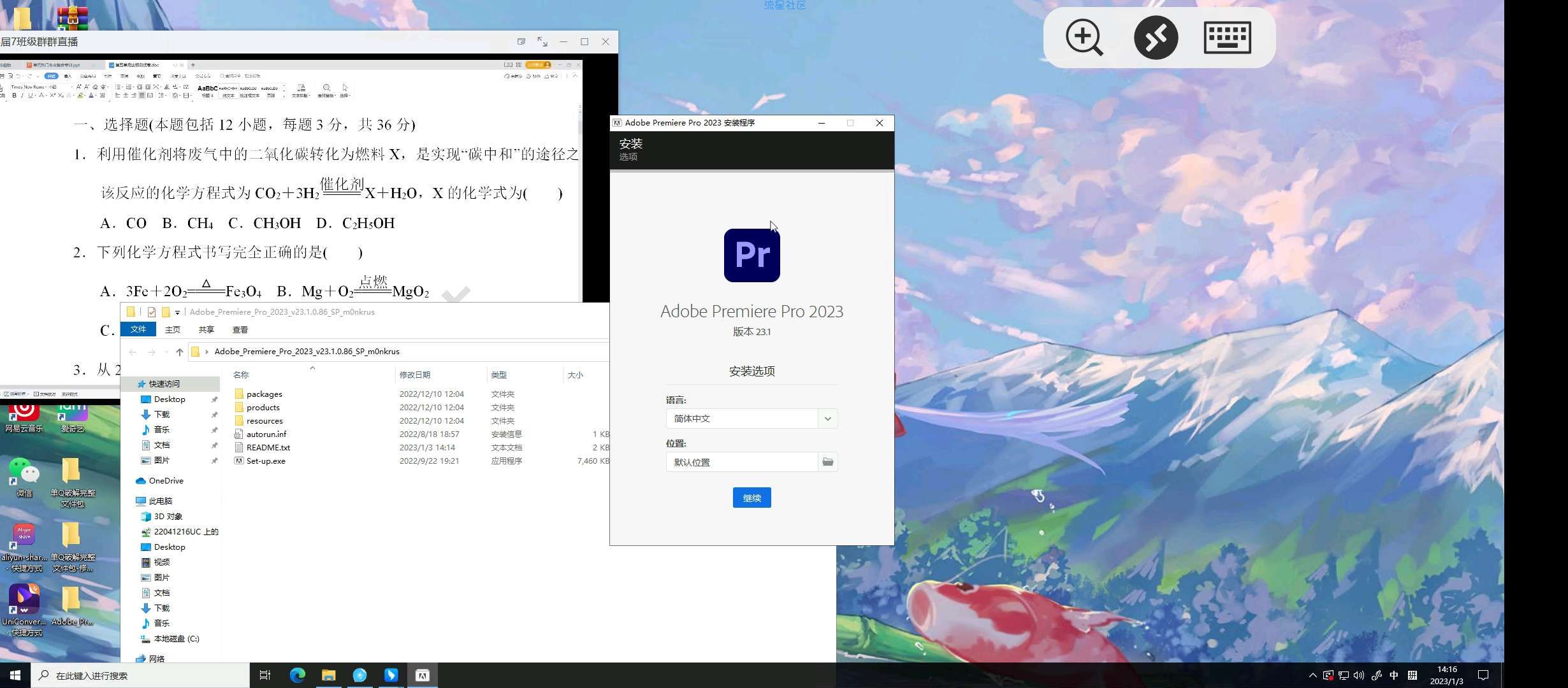Open the 文件 tab in File Explorer
1568x688 pixels.
pos(138,329)
